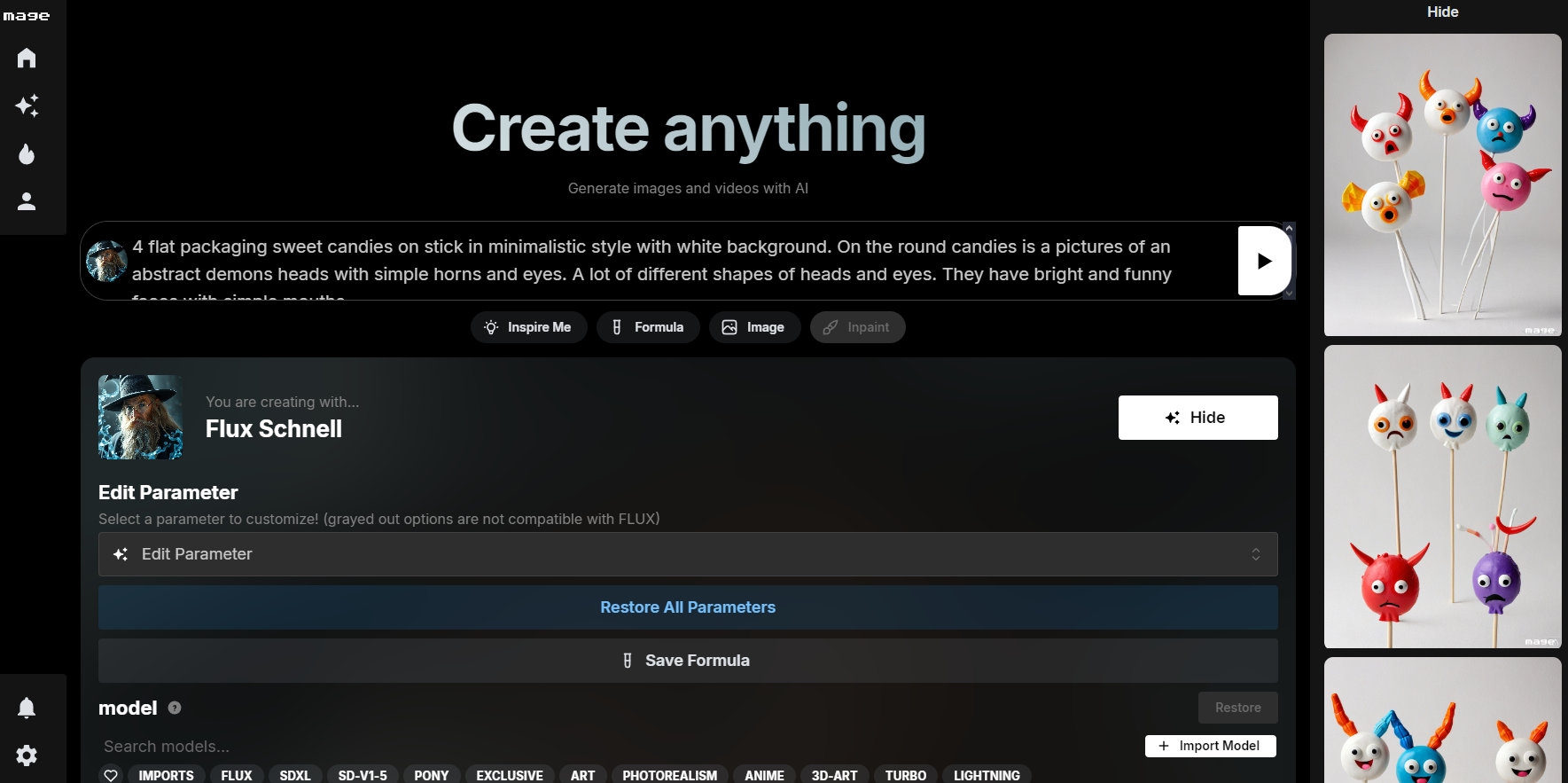Click Save Formula button

click(x=688, y=661)
